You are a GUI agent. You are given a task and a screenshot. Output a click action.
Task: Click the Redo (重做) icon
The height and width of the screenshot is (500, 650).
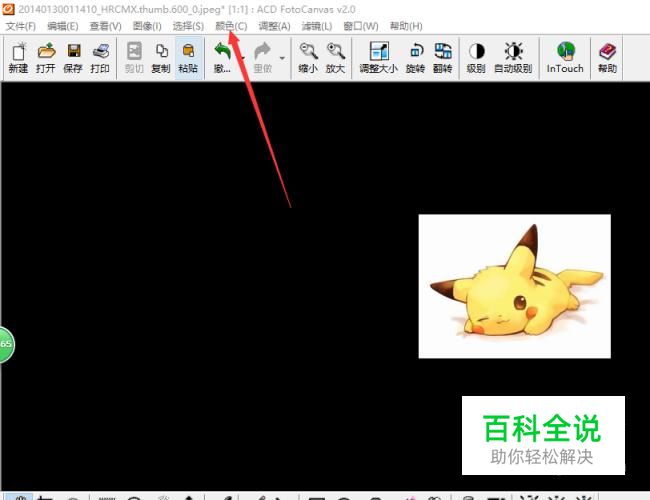pyautogui.click(x=262, y=58)
